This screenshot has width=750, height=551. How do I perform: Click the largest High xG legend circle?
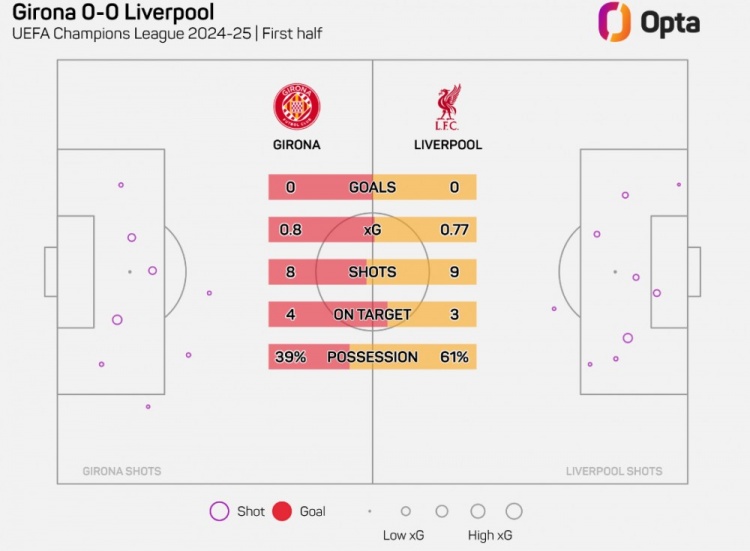pos(514,511)
